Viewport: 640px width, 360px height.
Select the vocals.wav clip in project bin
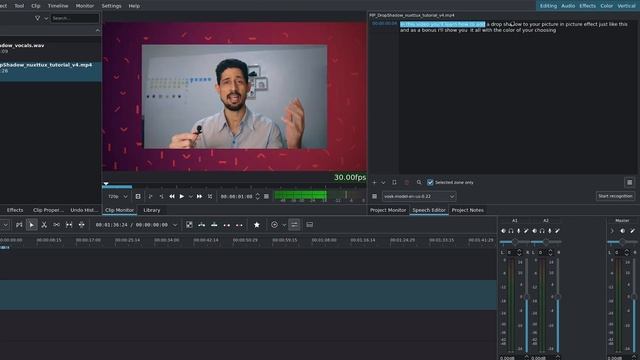[x=51, y=48]
